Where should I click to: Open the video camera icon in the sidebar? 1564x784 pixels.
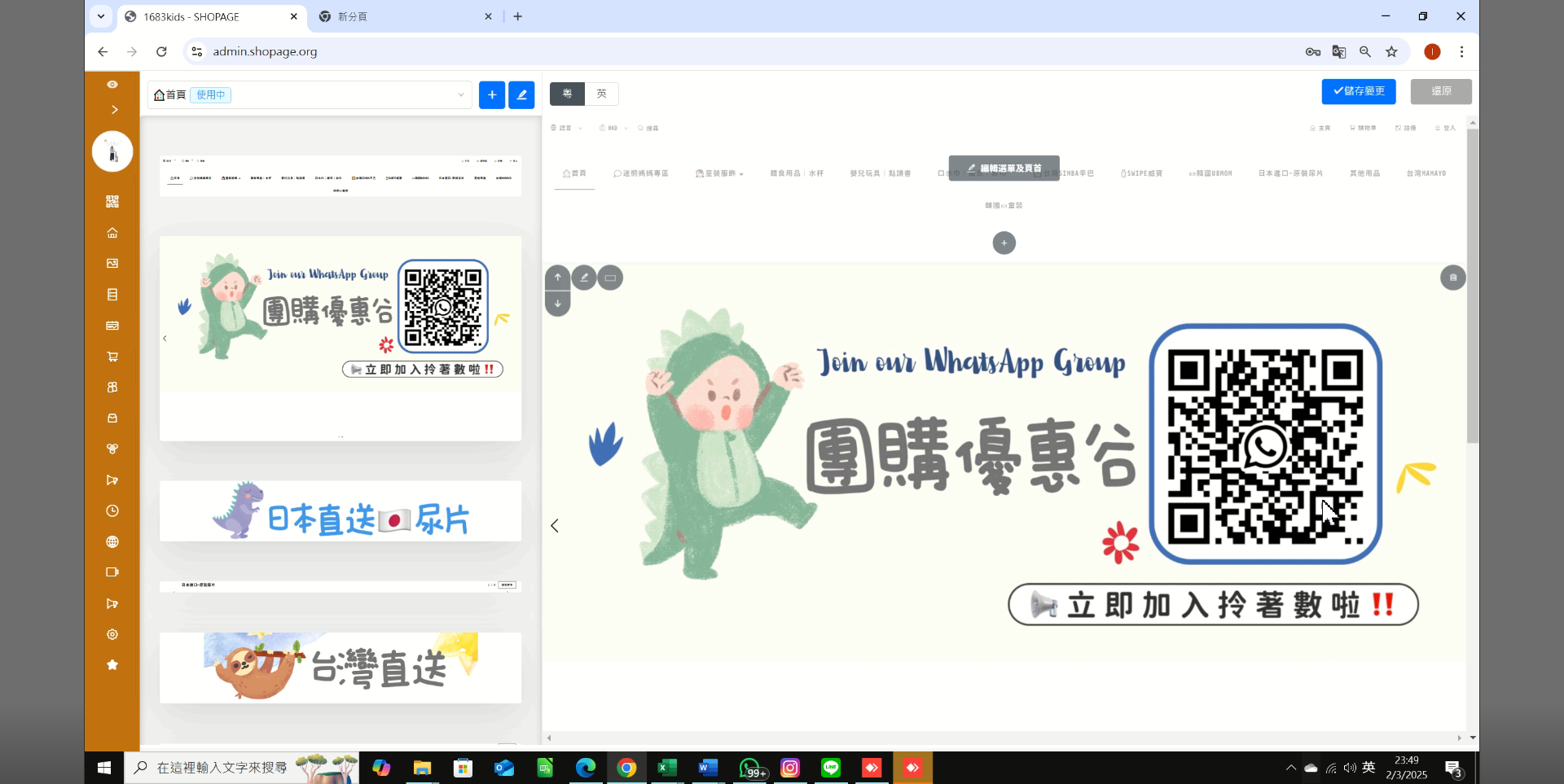(x=112, y=572)
